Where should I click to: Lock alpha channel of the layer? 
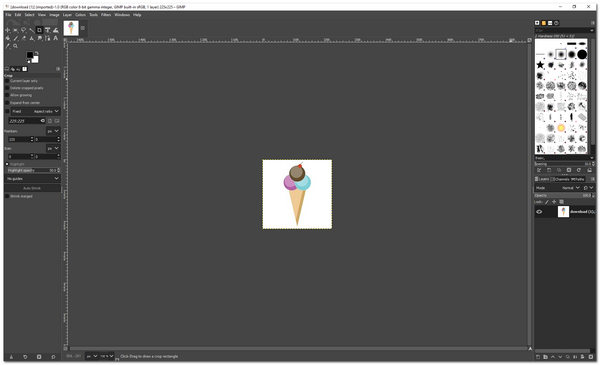[x=561, y=202]
